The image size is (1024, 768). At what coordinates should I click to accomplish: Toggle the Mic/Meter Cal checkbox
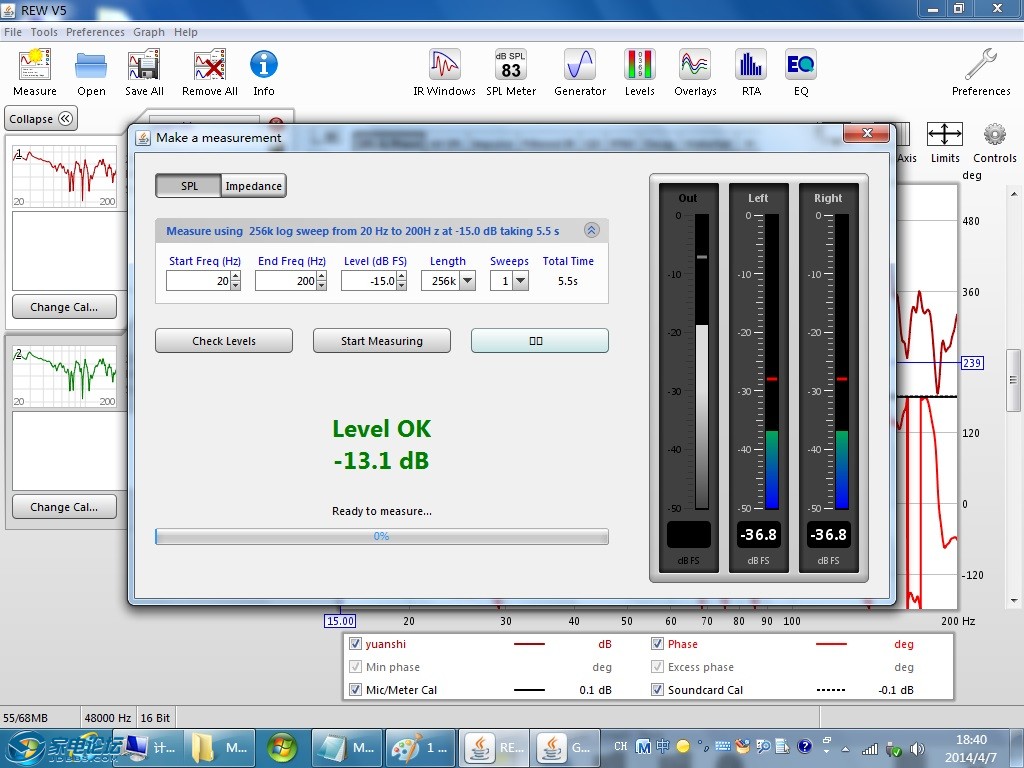click(355, 690)
